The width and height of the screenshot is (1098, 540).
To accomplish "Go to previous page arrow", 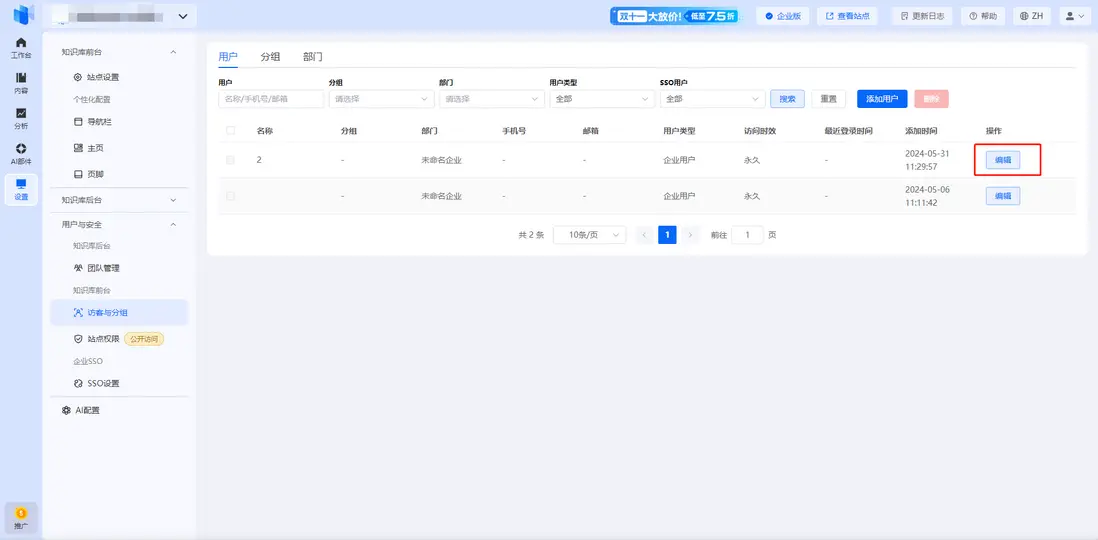I will [644, 235].
